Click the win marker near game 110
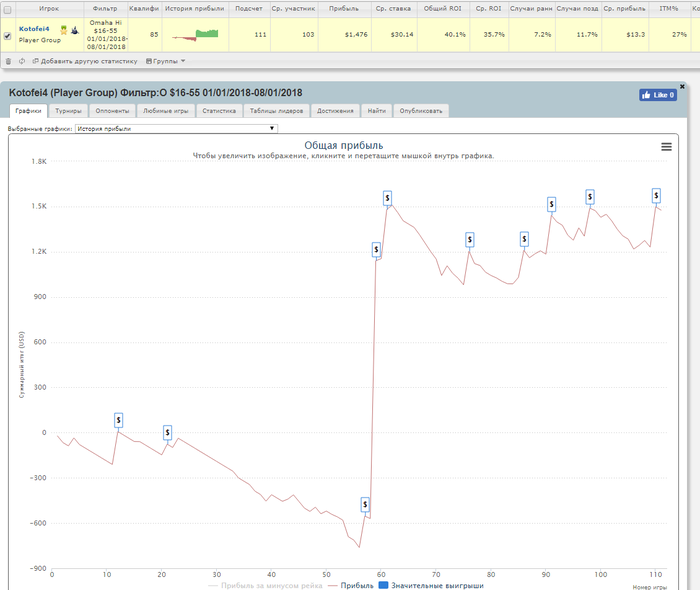This screenshot has width=700, height=590. [x=656, y=195]
